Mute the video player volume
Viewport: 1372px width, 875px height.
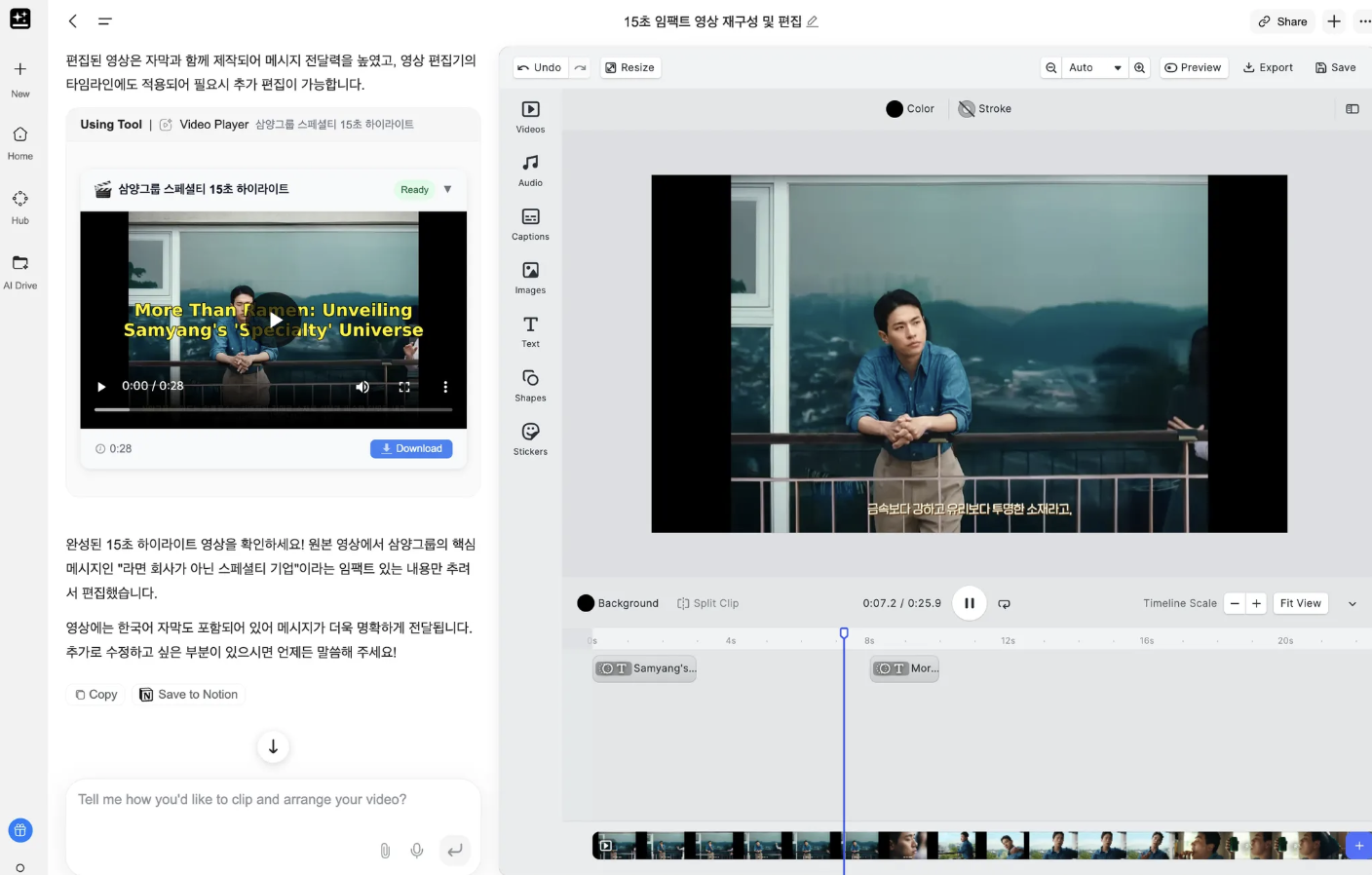(362, 387)
